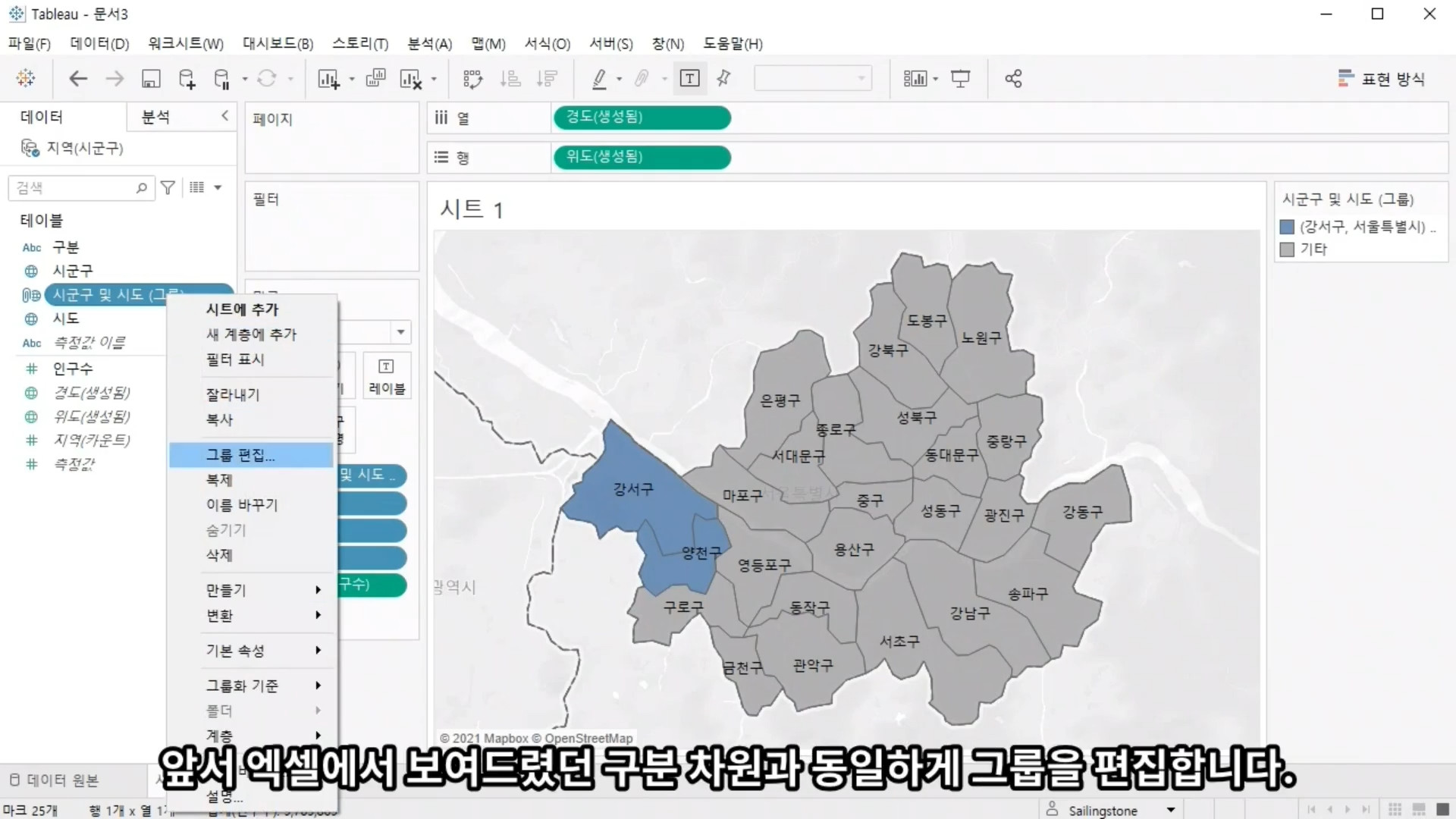The height and width of the screenshot is (819, 1456).
Task: Open the Show Me (표현 방식) panel
Action: coord(1382,79)
